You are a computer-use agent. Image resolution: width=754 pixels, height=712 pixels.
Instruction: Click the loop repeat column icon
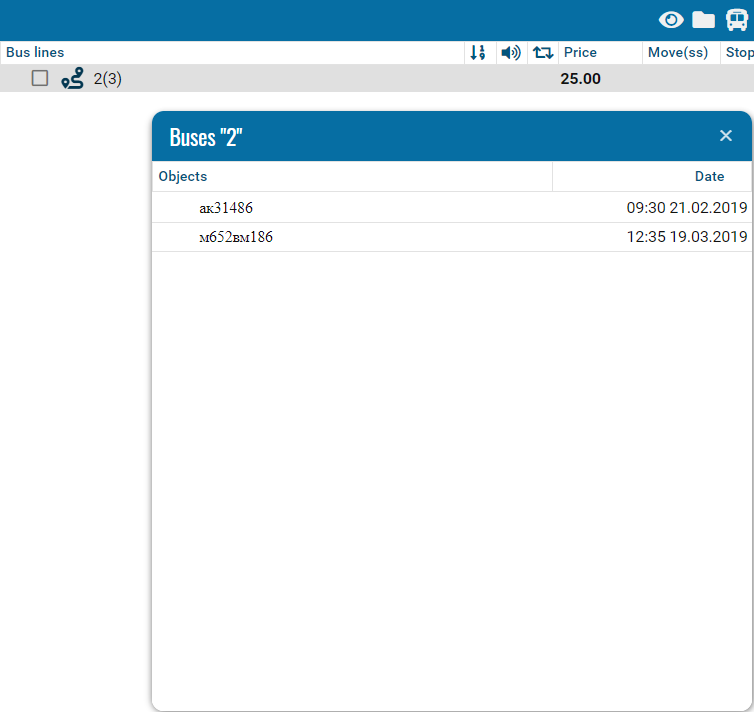543,53
